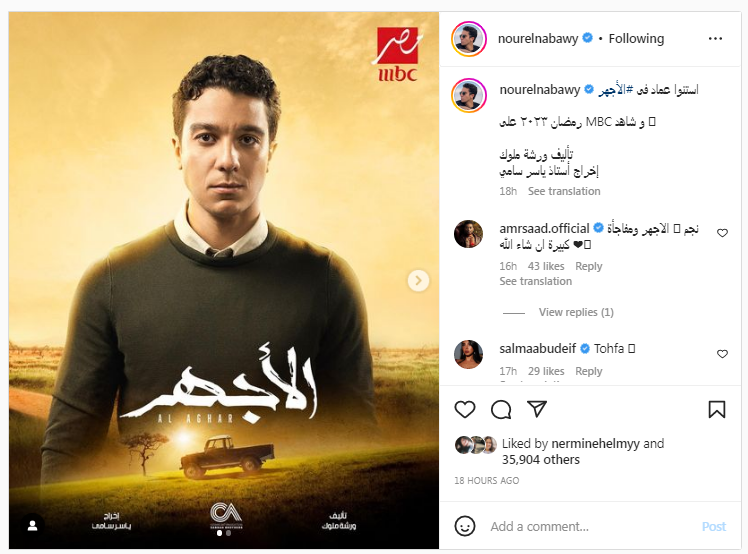The height and width of the screenshot is (554, 748).
Task: Go to next photo with arrow
Action: tap(418, 281)
